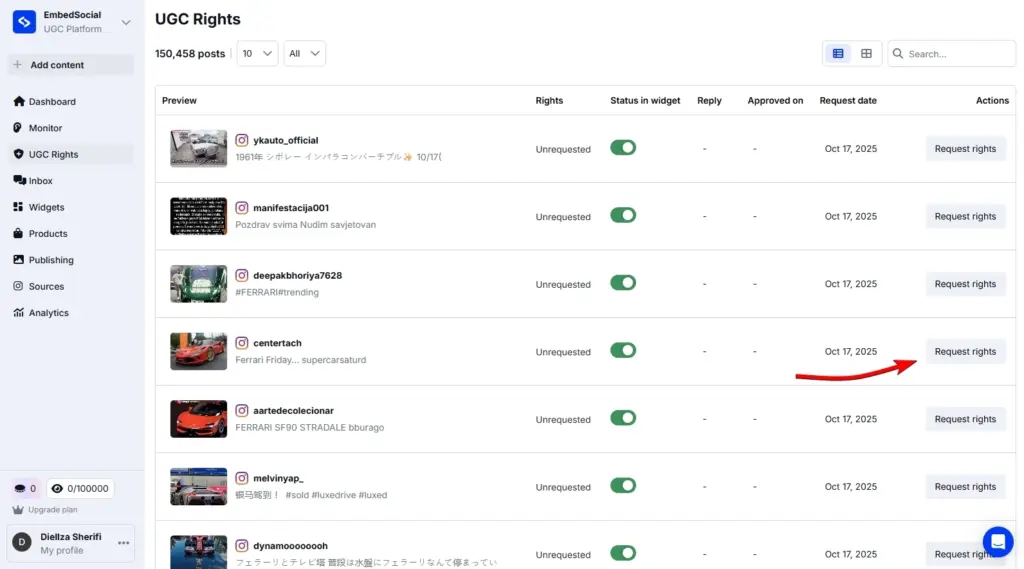Switch to grid view icon
This screenshot has width=1024, height=569.
click(866, 54)
